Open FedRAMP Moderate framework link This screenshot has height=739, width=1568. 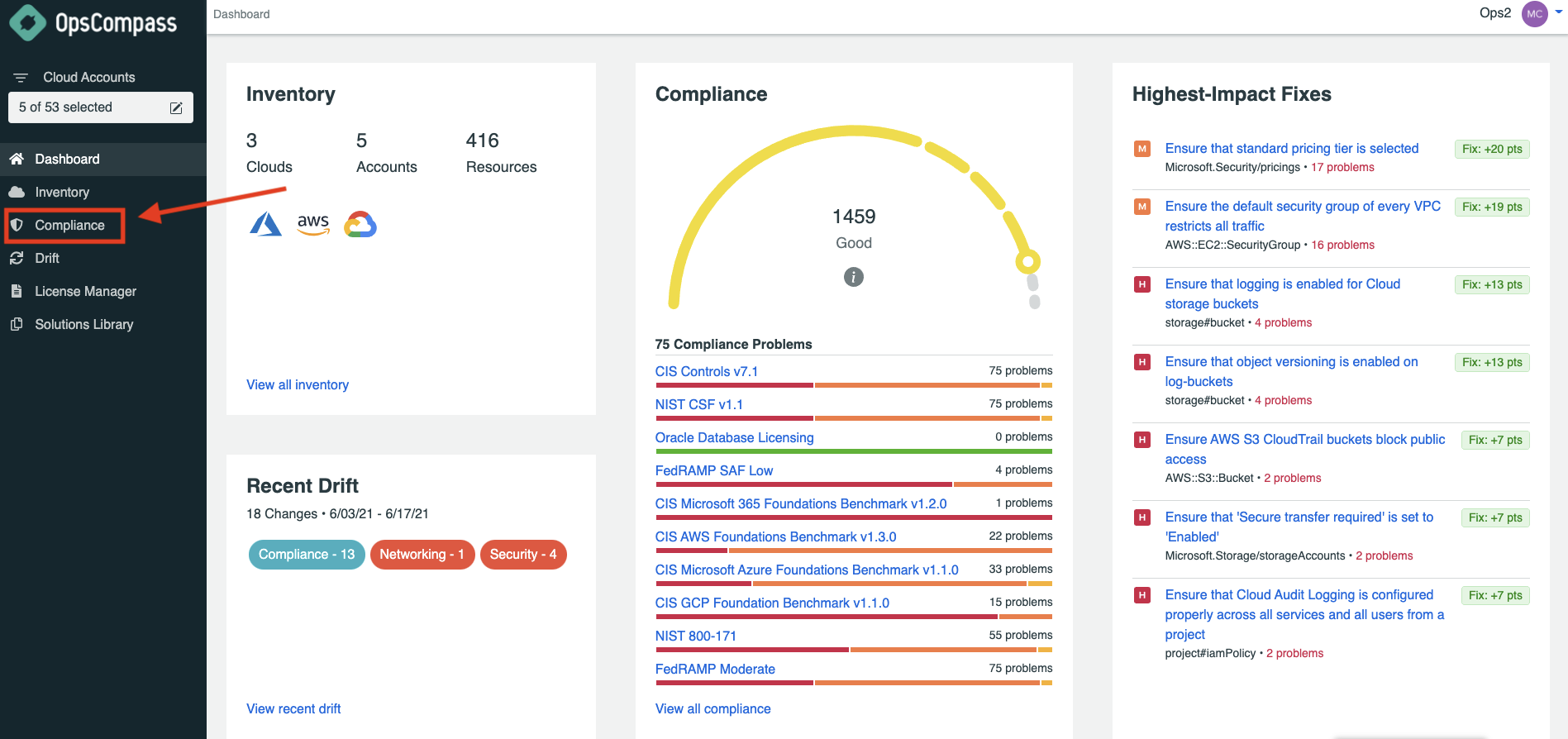point(715,670)
